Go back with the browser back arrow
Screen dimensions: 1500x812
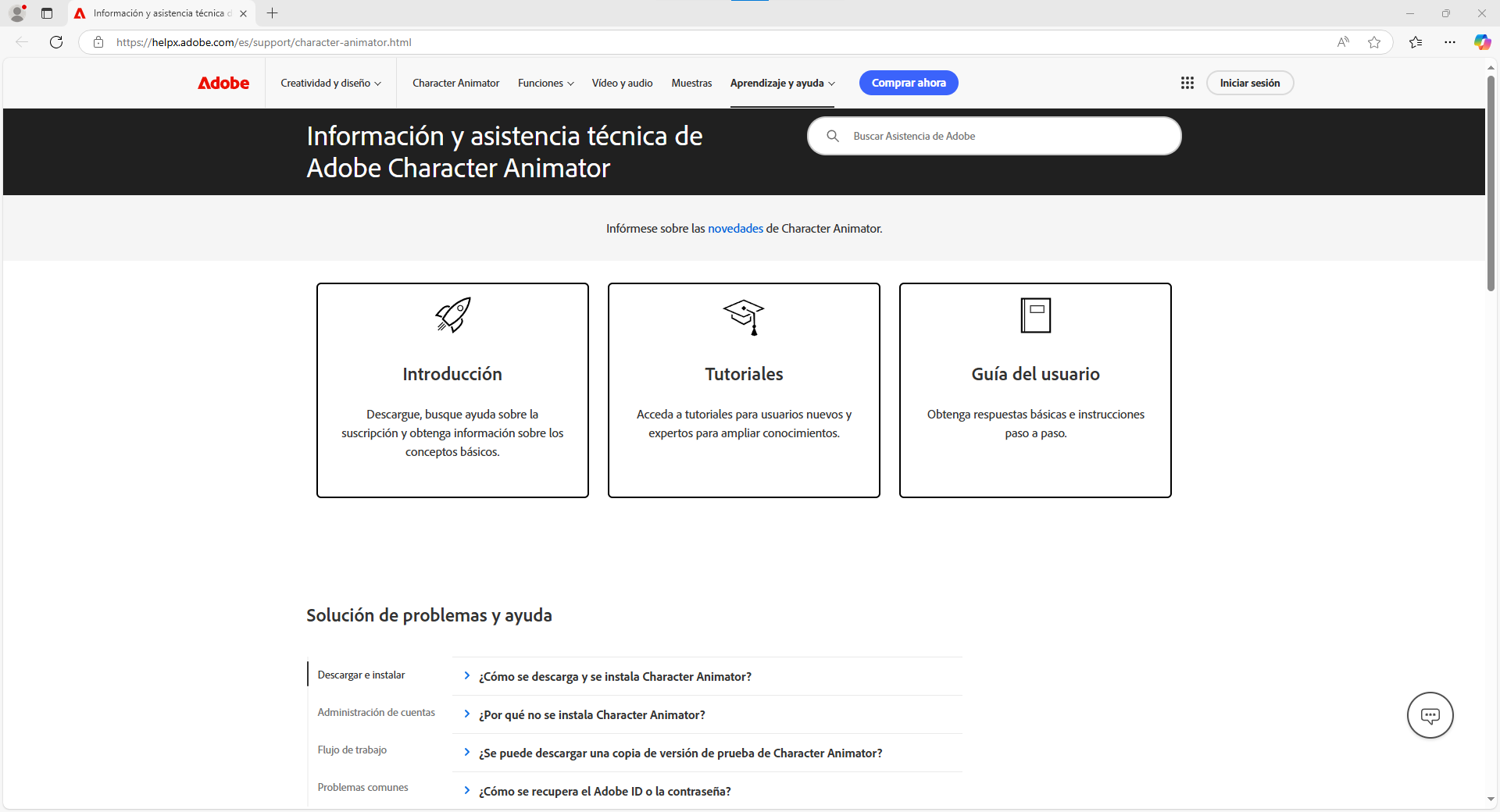coord(22,42)
